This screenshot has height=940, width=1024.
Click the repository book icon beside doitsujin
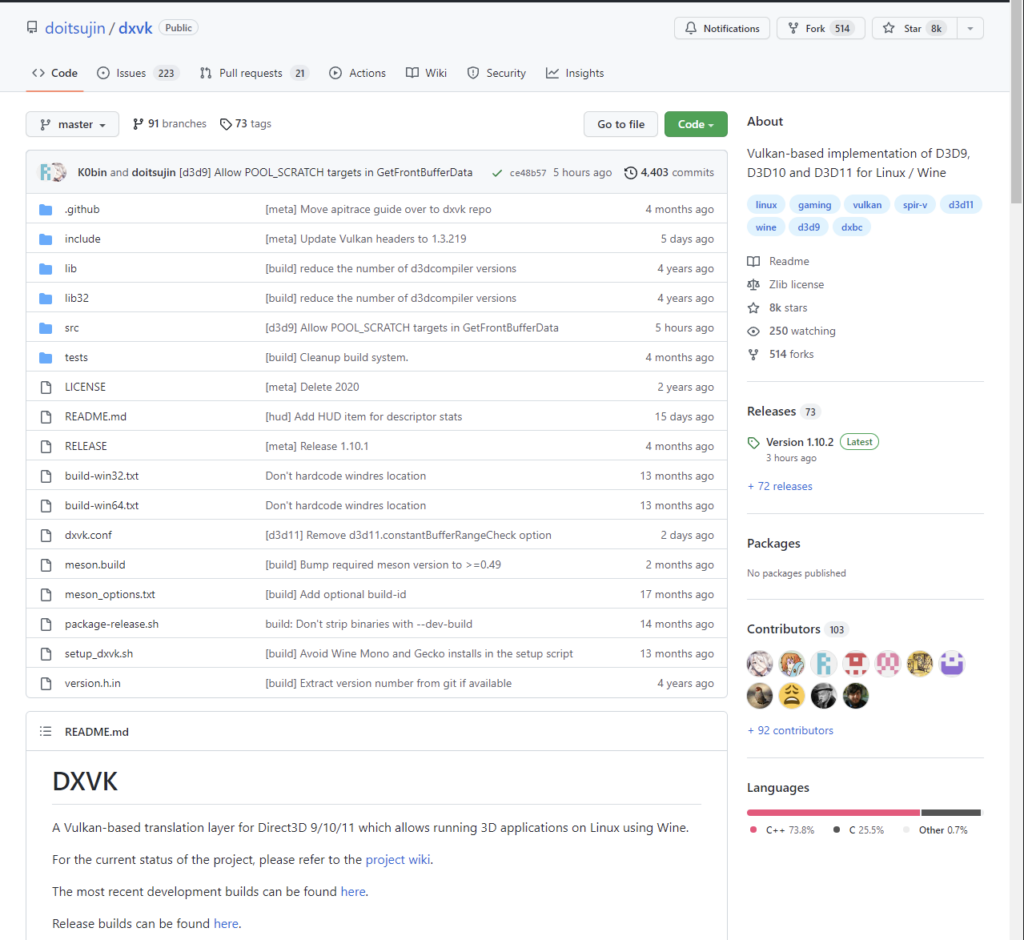[32, 27]
